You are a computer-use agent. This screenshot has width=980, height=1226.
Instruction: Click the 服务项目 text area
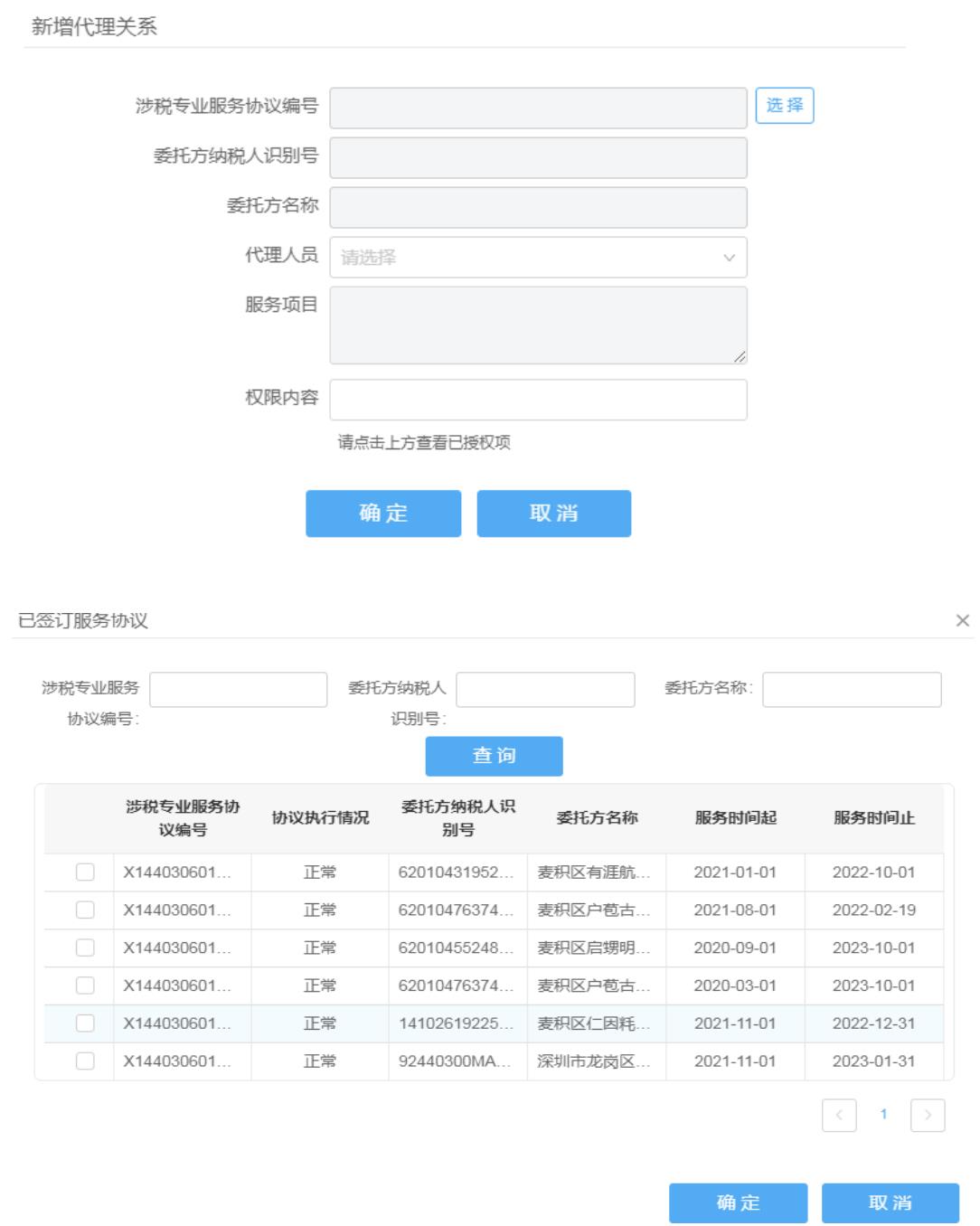click(538, 325)
